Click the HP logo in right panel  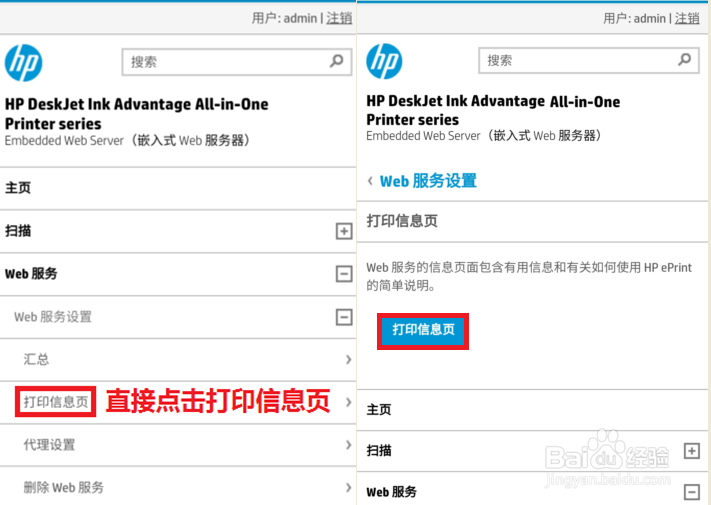pyautogui.click(x=384, y=61)
